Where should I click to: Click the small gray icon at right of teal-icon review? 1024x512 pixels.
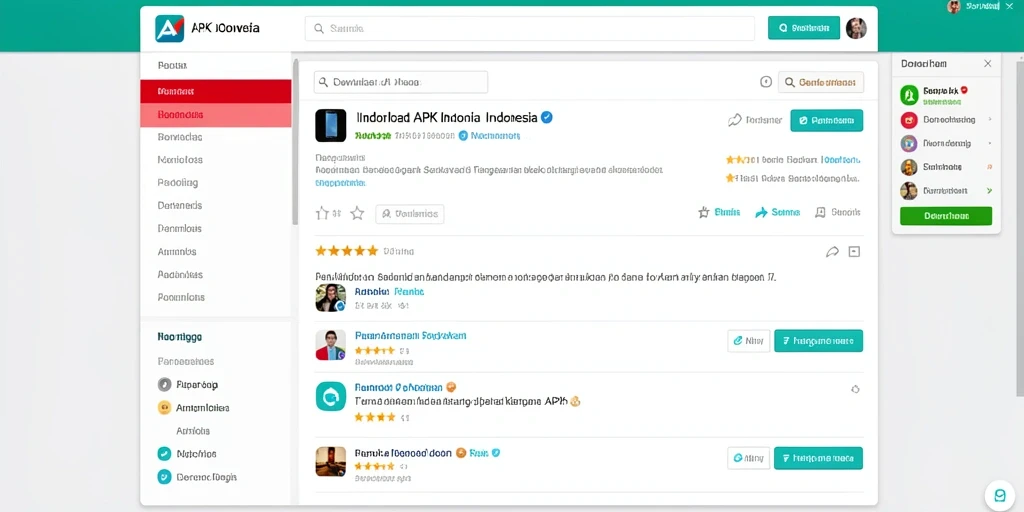(x=855, y=389)
